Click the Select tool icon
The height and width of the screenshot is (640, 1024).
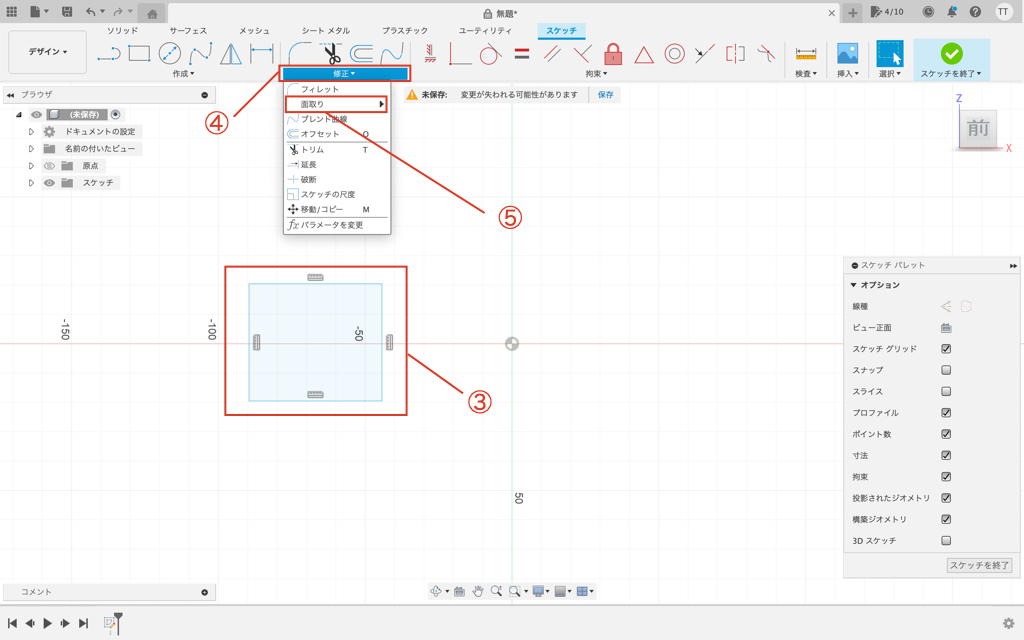889,54
